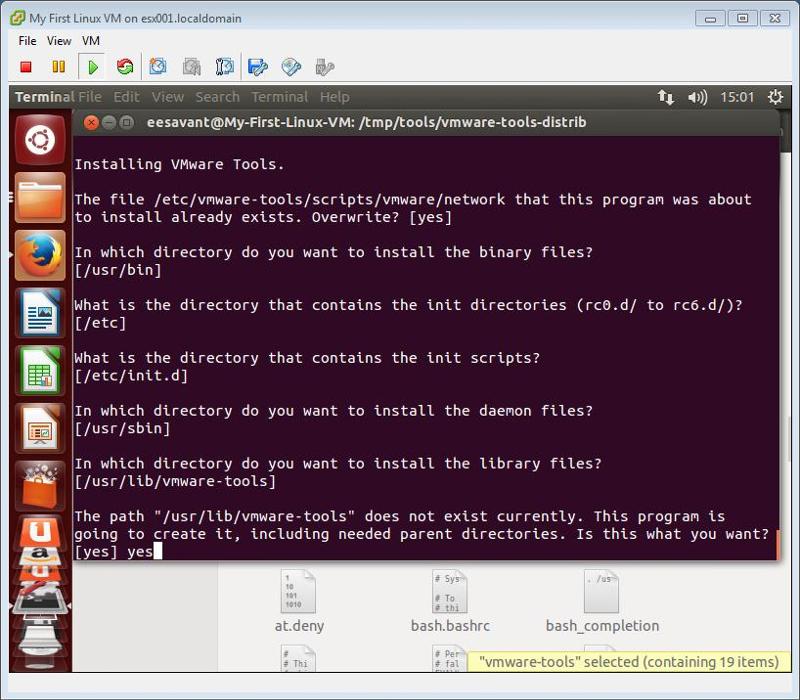Launch LibreOffice Calc from the launcher

tap(40, 370)
